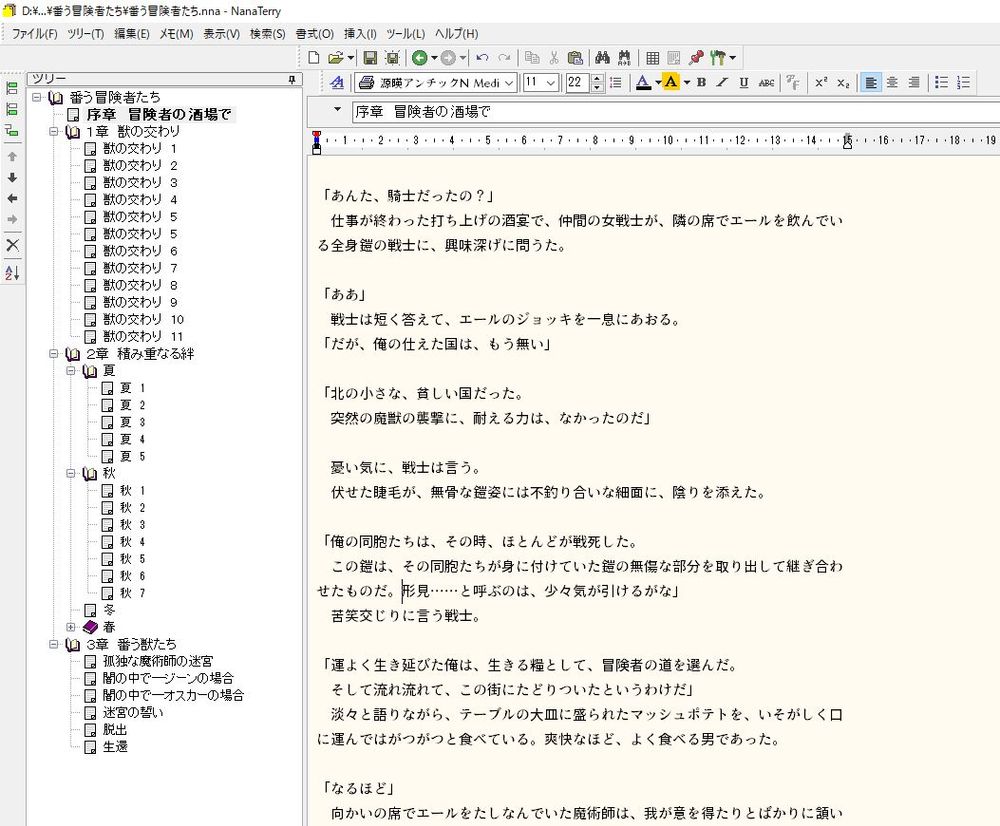The image size is (1000, 826).
Task: Open the 書式(O) menu
Action: 315,34
